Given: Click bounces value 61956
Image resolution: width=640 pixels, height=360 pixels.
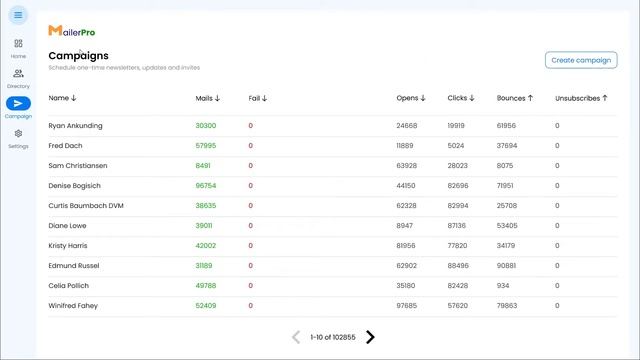Looking at the screenshot, I should pos(506,126).
